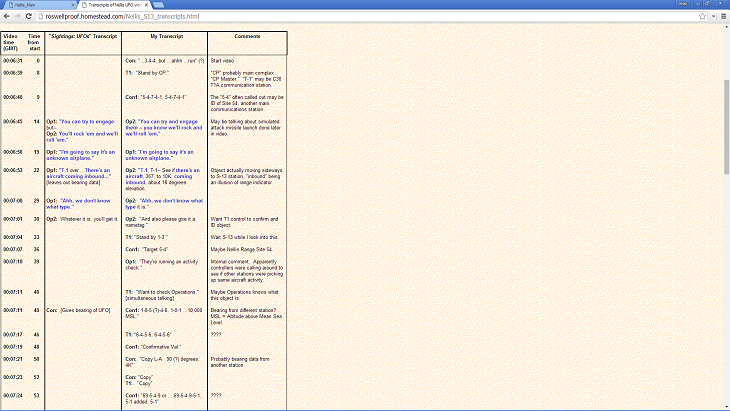Viewport: 730px width, 411px height.
Task: Click the "Comments" column header
Action: 247,36
